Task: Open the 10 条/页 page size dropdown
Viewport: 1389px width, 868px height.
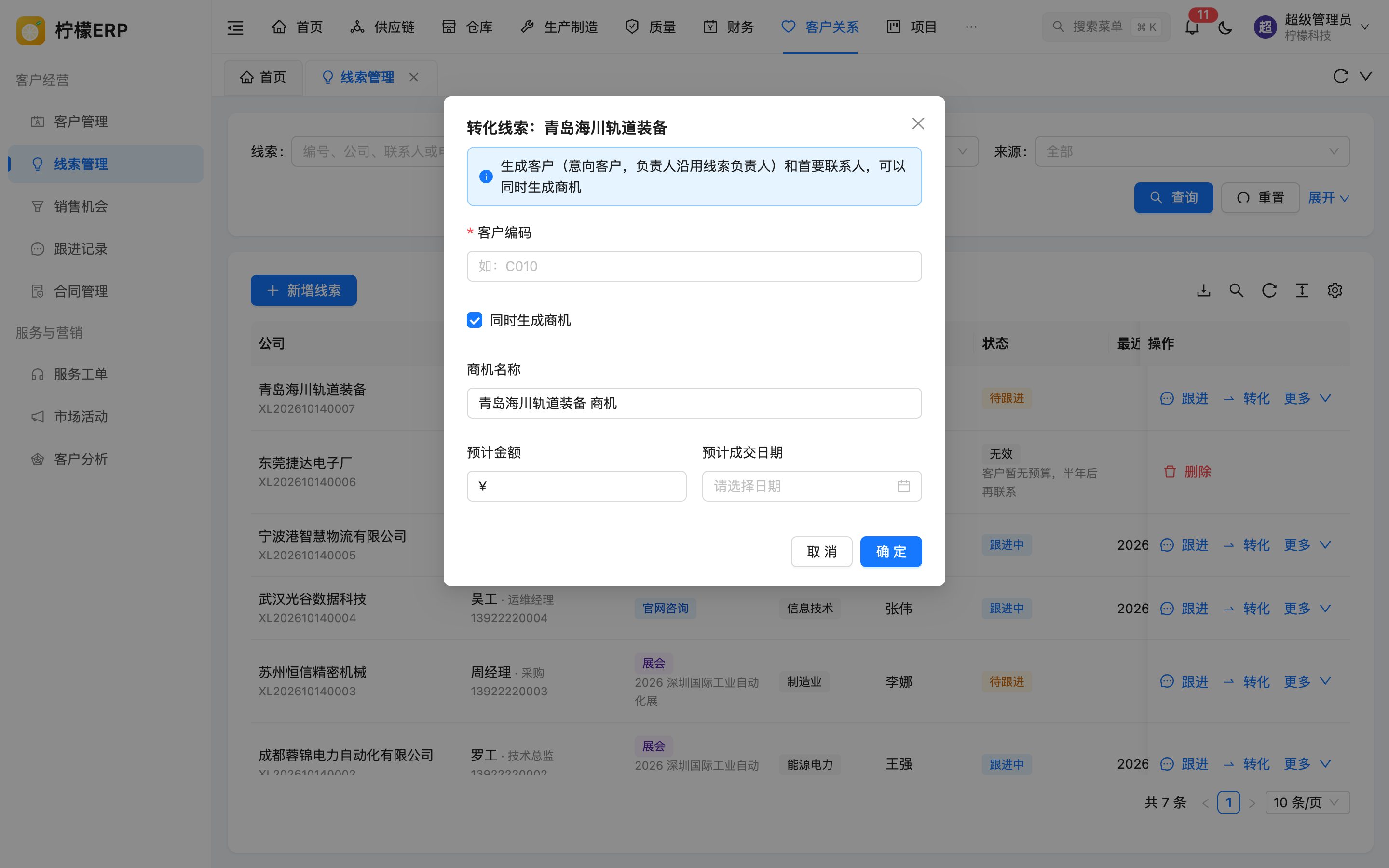Action: click(1307, 802)
